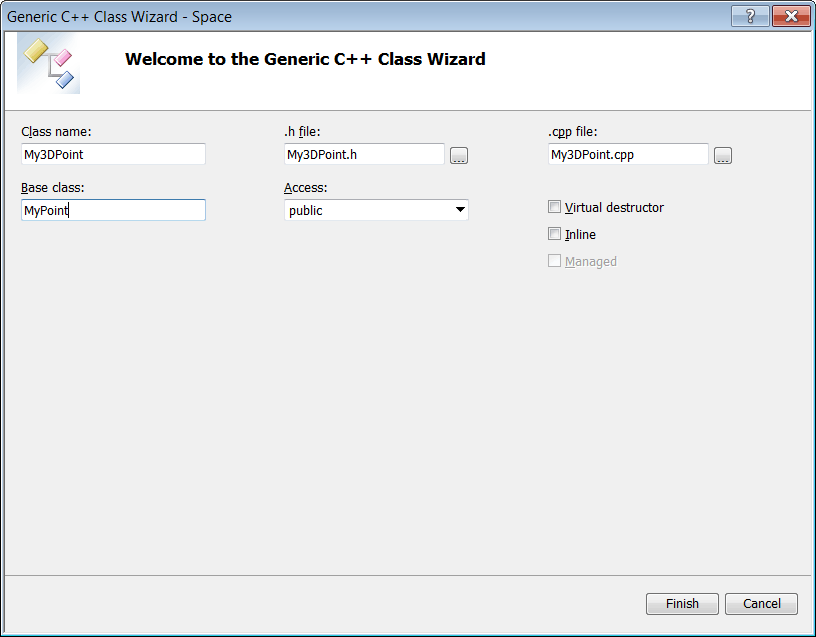The width and height of the screenshot is (816, 637).
Task: Focus the Class name input field
Action: coord(113,154)
